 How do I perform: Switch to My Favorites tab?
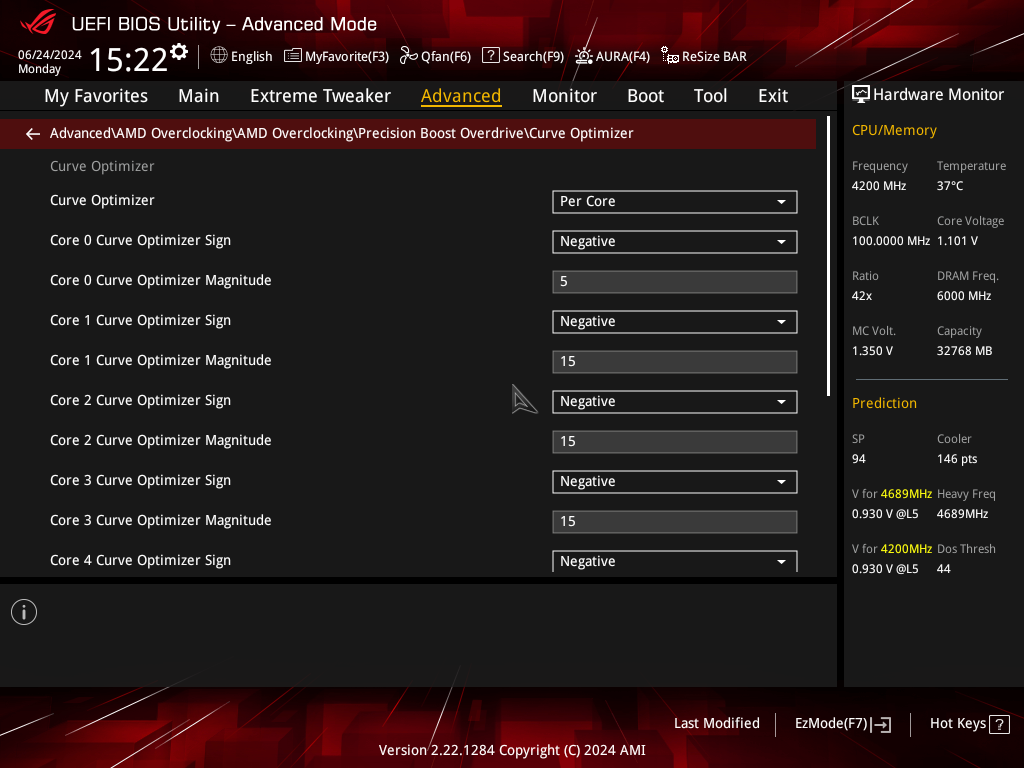click(96, 96)
